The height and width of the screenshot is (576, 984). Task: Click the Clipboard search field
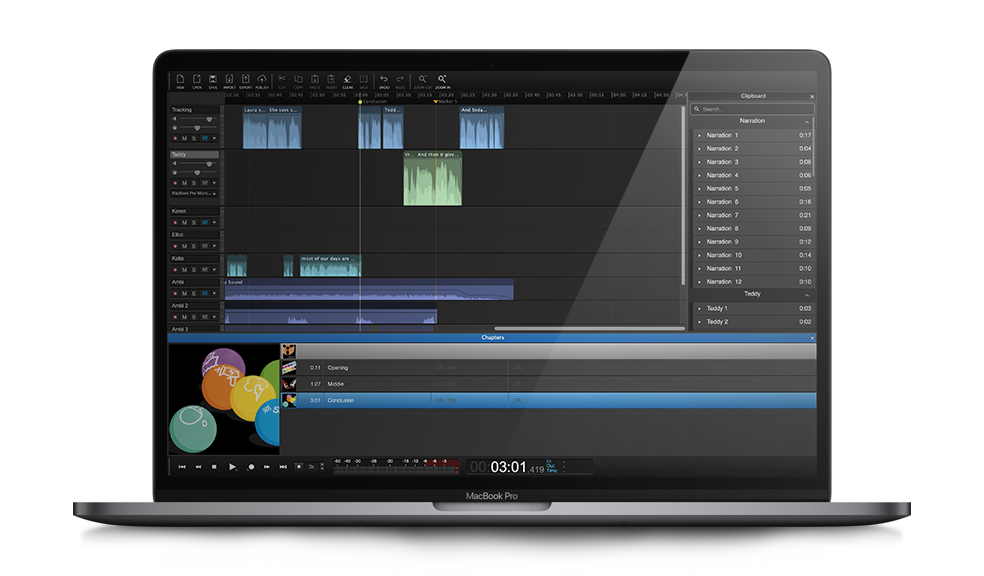coord(752,109)
